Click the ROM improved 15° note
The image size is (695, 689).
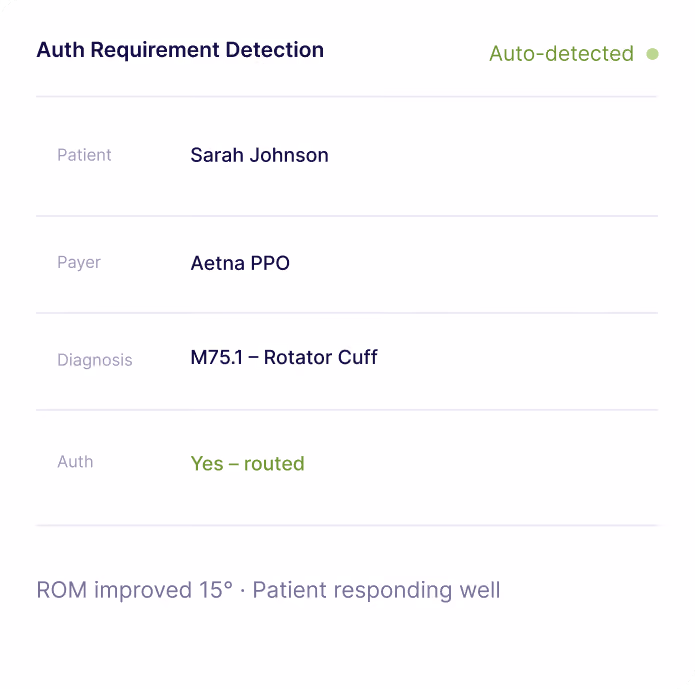[x=134, y=590]
